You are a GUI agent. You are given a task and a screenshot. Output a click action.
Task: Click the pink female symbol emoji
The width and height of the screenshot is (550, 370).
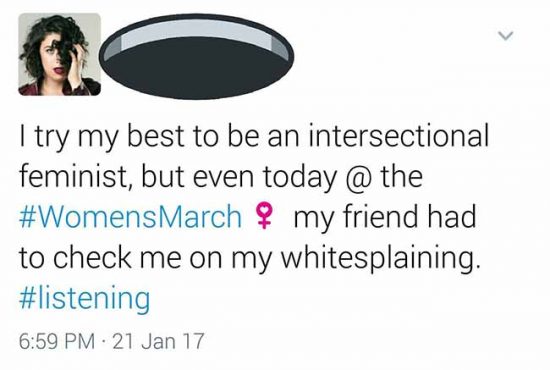point(265,216)
